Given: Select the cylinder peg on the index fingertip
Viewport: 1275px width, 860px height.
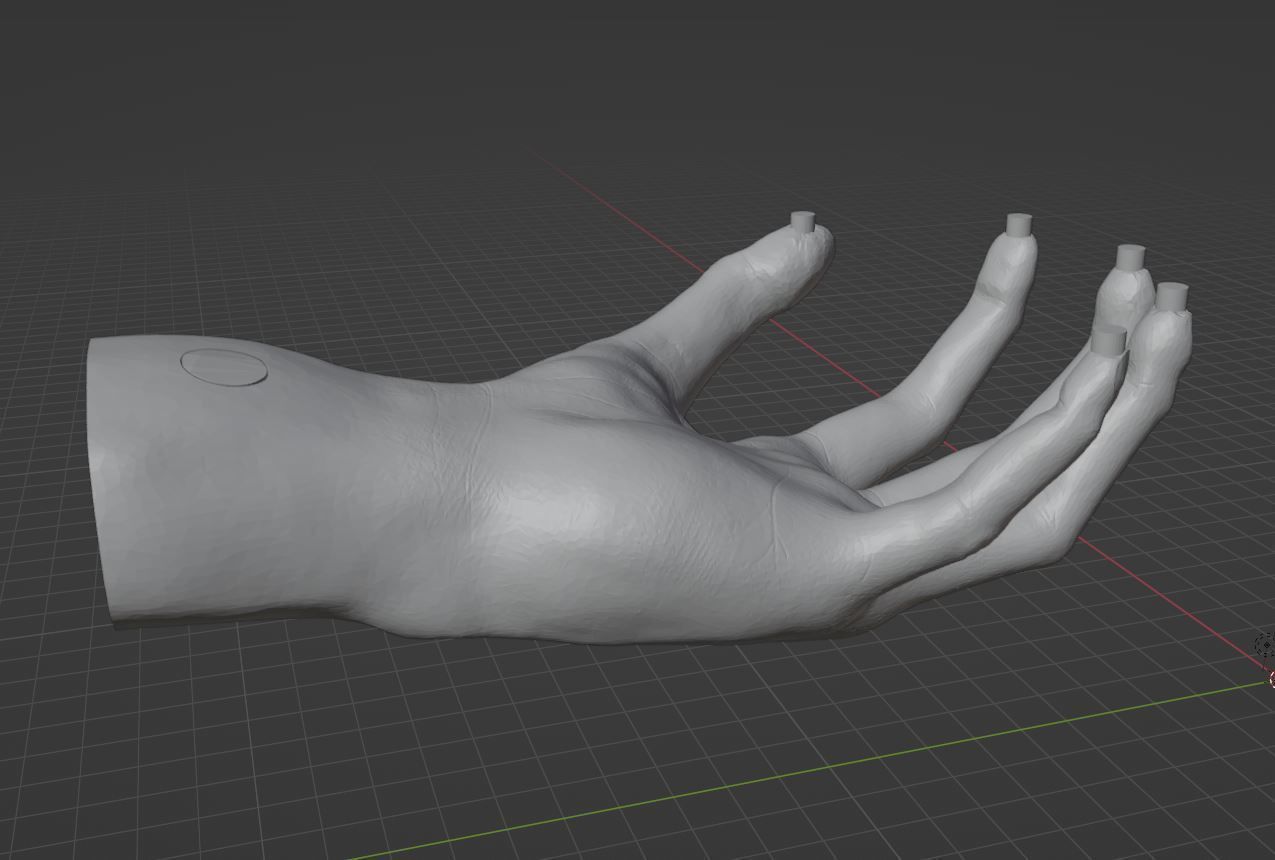Looking at the screenshot, I should [x=1019, y=225].
